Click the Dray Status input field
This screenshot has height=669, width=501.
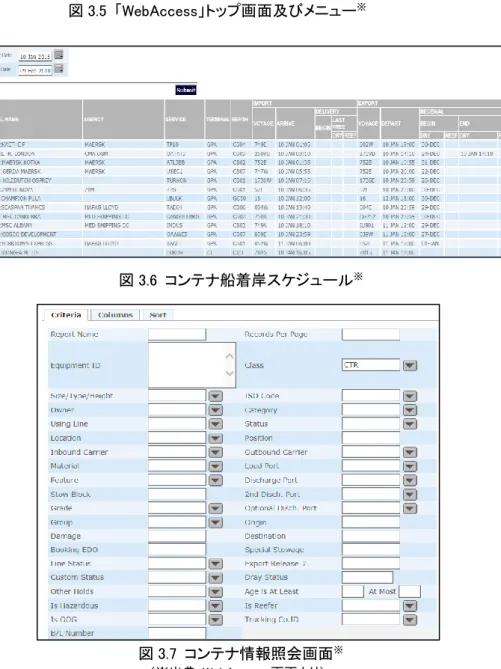[x=367, y=578]
